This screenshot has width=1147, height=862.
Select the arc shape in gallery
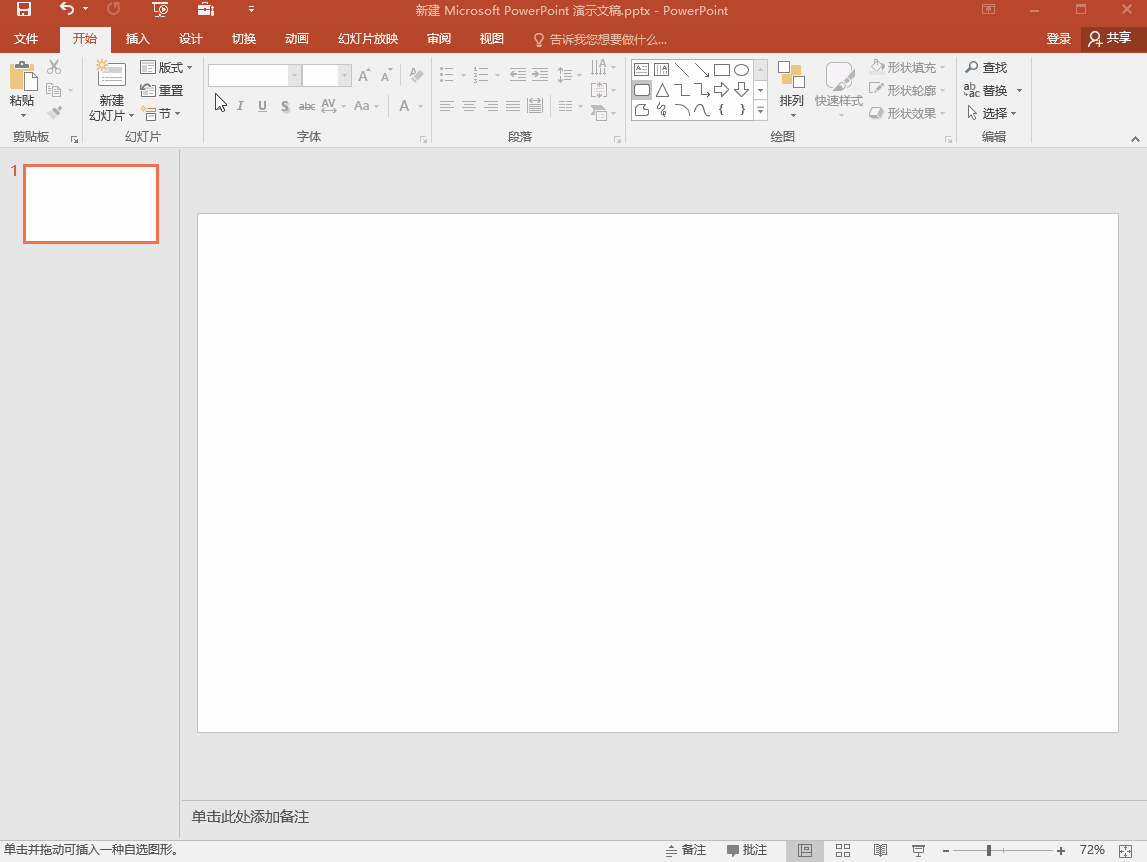[x=682, y=110]
